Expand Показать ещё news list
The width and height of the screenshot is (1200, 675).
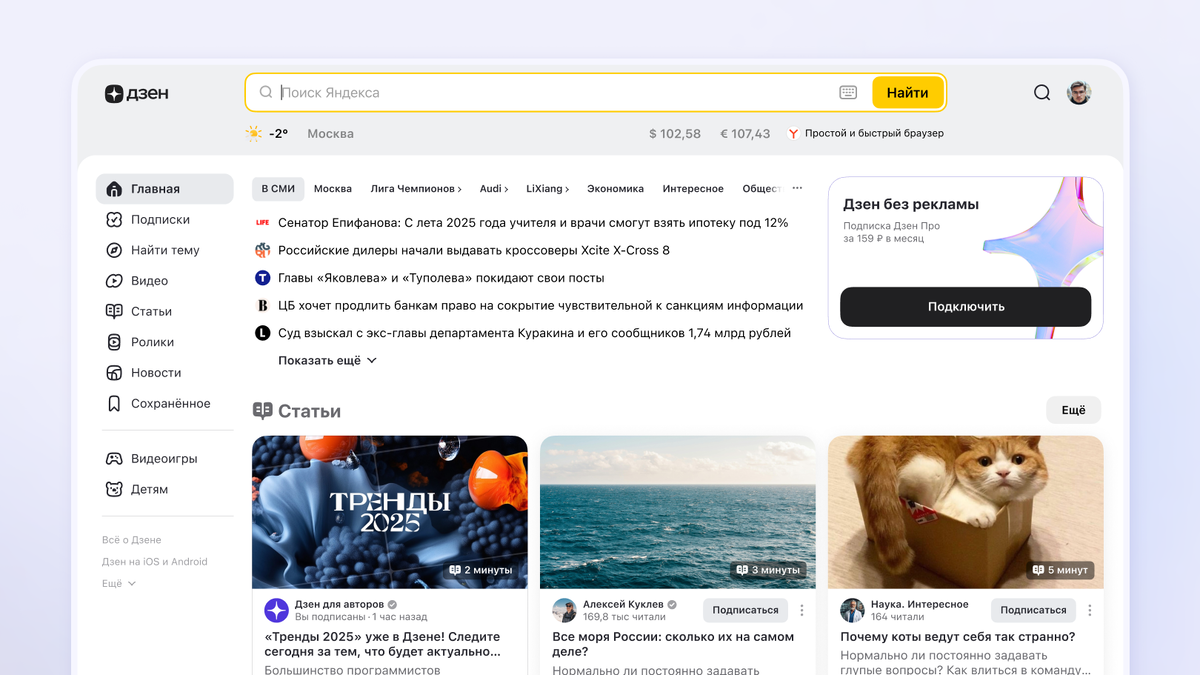pyautogui.click(x=327, y=360)
